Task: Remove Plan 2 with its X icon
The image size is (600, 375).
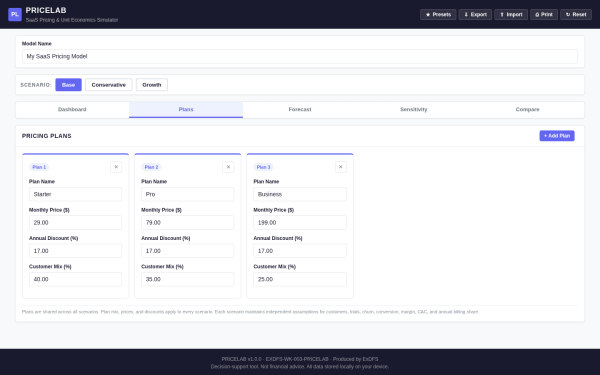Action: pos(228,167)
